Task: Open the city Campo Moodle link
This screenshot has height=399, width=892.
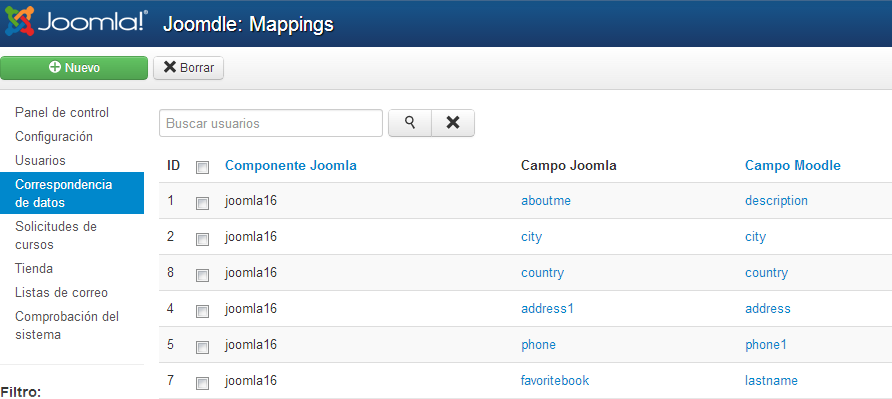Action: [x=755, y=237]
